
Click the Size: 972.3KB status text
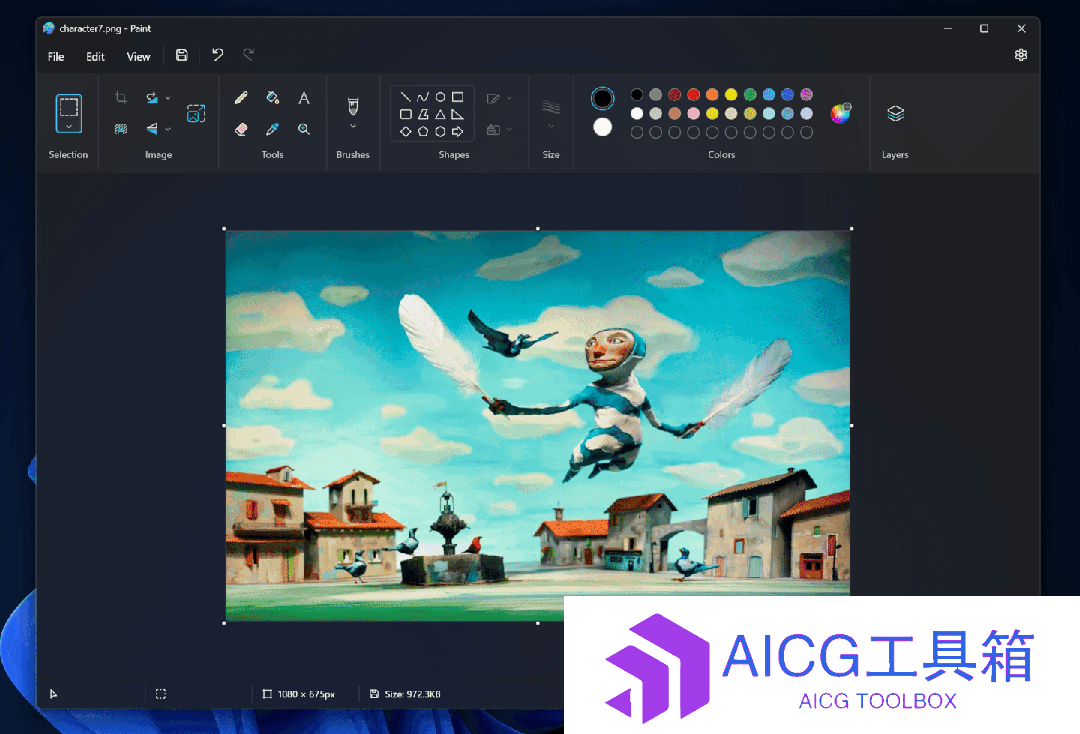(x=413, y=694)
